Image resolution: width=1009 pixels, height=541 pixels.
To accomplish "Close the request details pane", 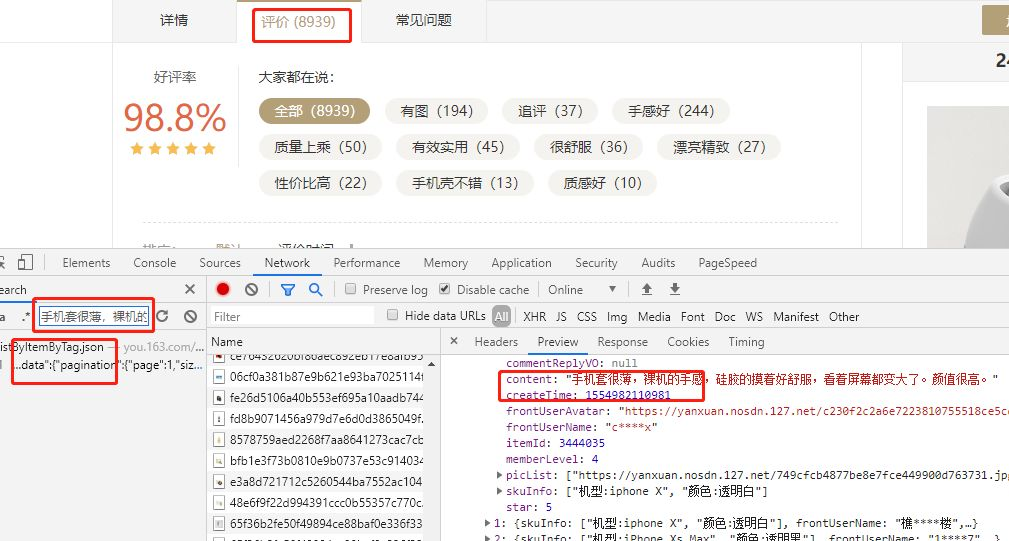I will pos(454,341).
